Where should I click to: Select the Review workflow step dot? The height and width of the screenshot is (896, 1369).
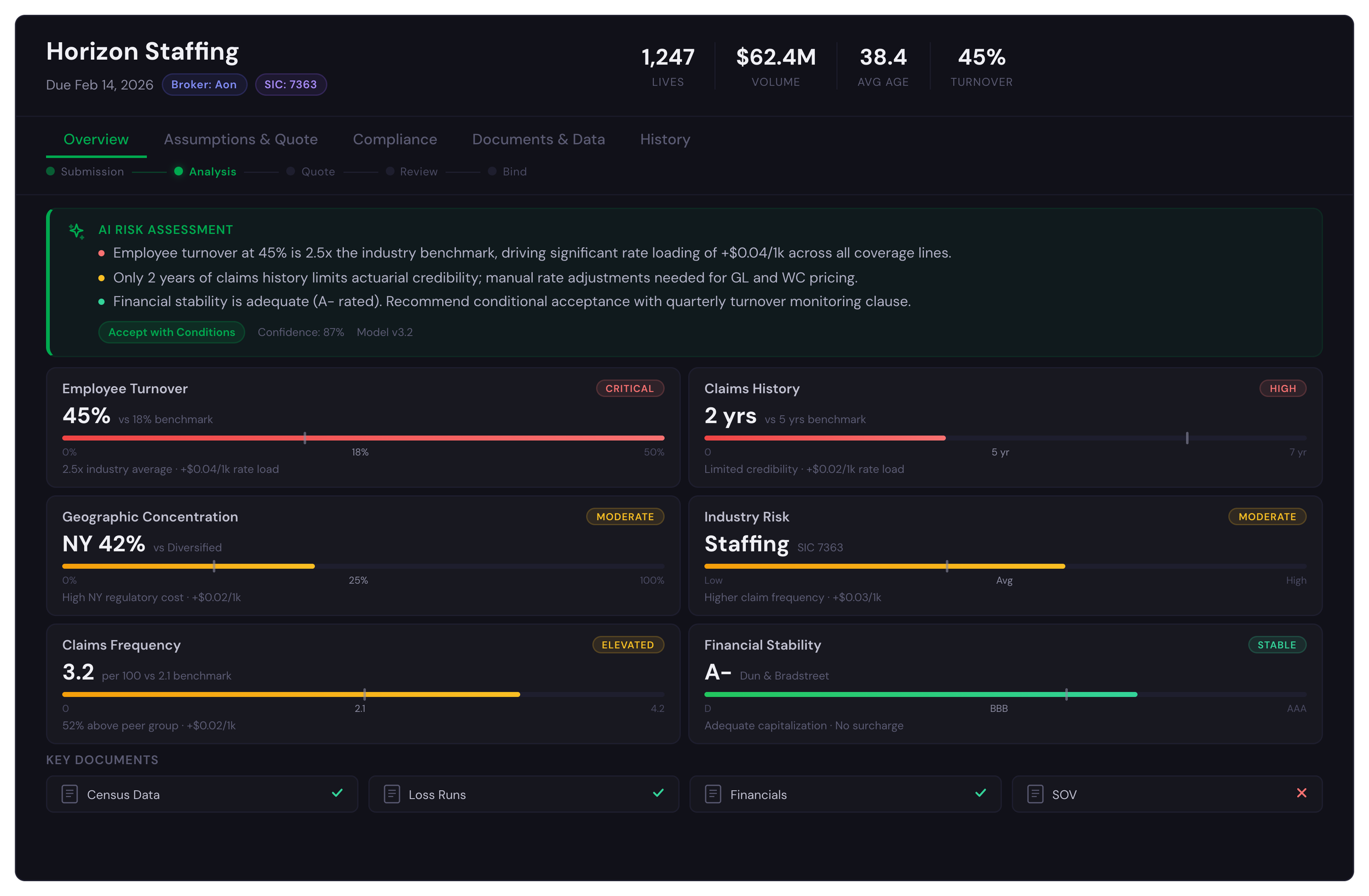(x=390, y=171)
